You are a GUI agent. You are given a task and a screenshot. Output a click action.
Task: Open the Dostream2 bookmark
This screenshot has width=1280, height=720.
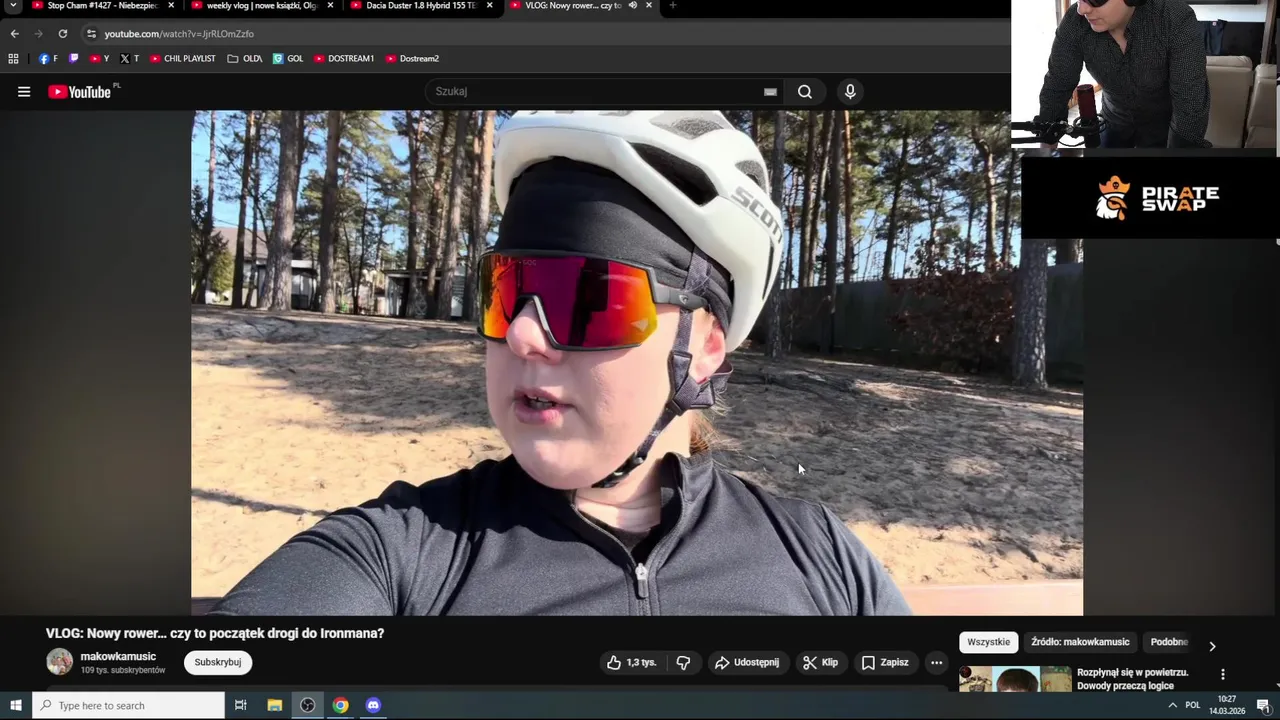tap(413, 59)
